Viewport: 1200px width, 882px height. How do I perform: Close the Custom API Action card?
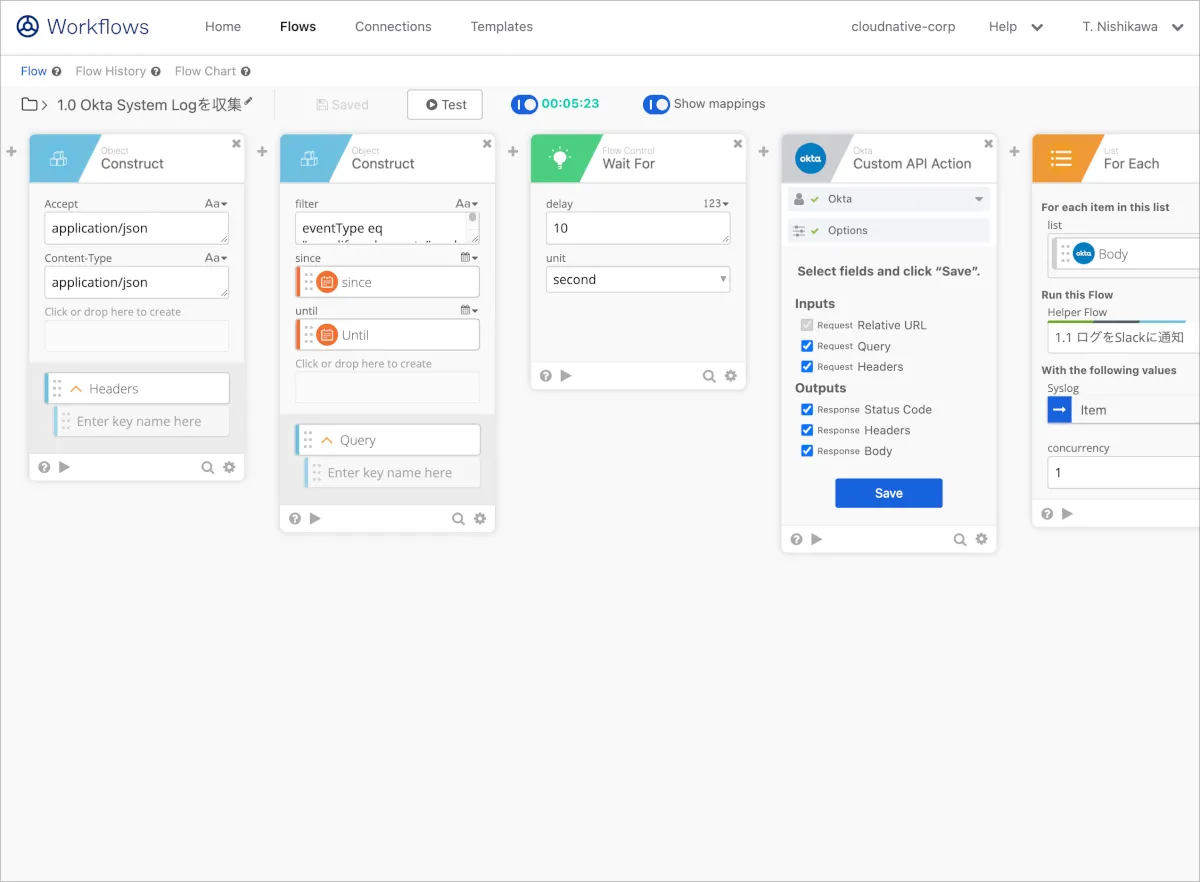[989, 144]
